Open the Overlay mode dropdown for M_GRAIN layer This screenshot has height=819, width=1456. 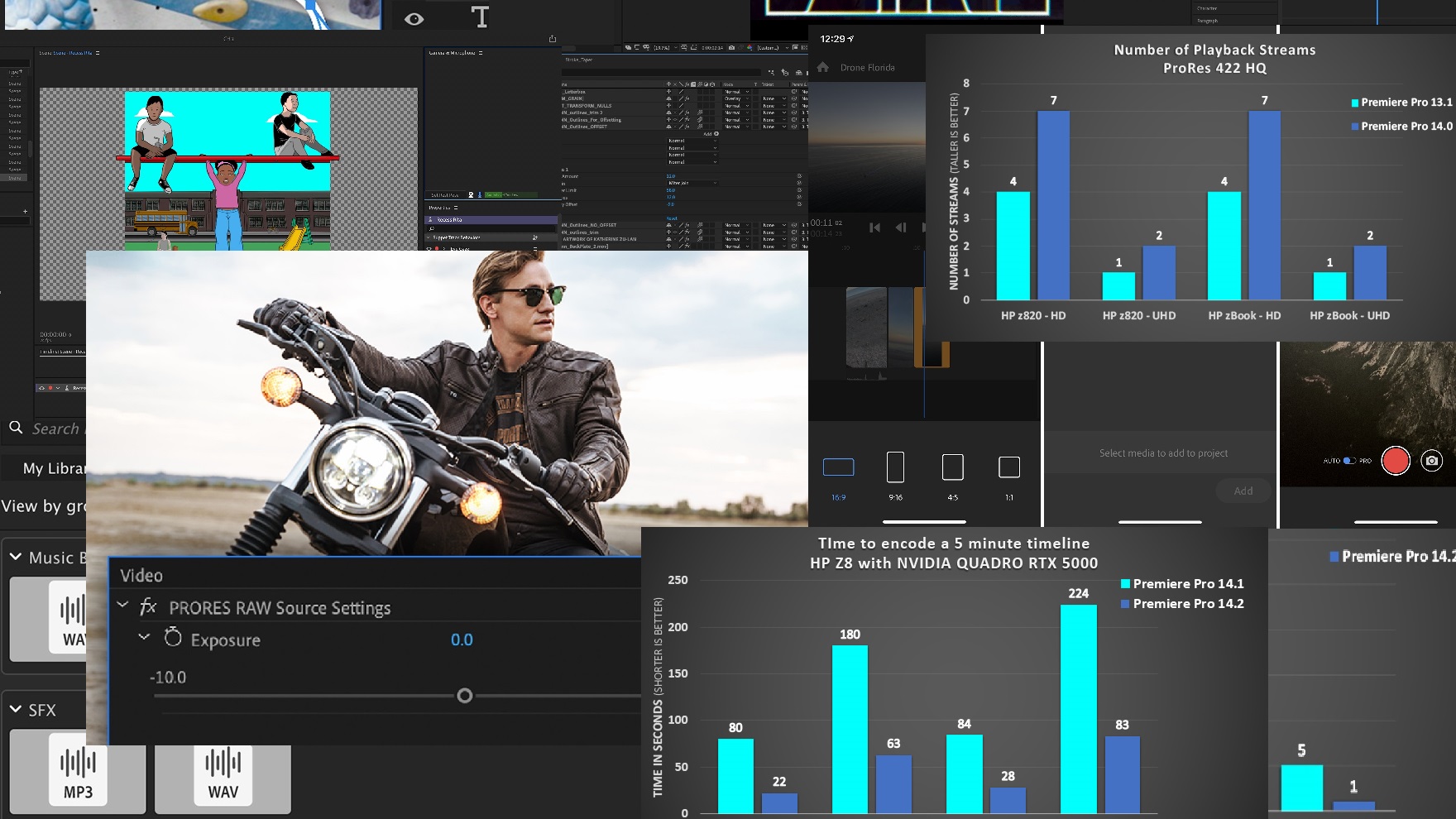click(x=736, y=98)
